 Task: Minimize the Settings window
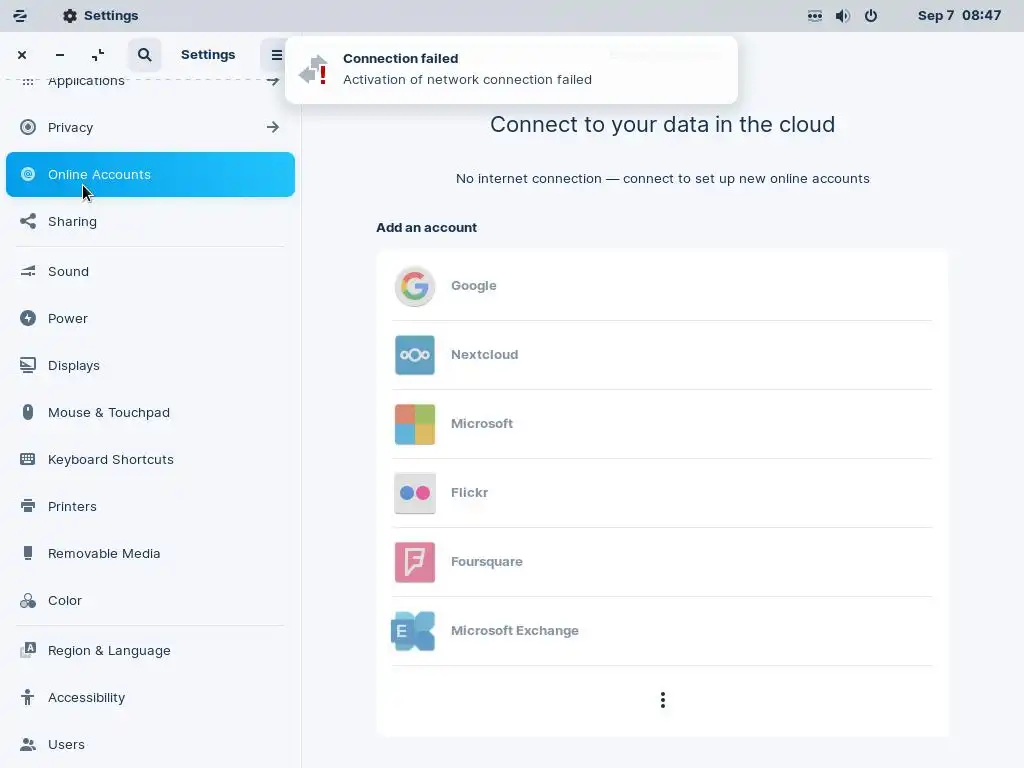(x=60, y=55)
